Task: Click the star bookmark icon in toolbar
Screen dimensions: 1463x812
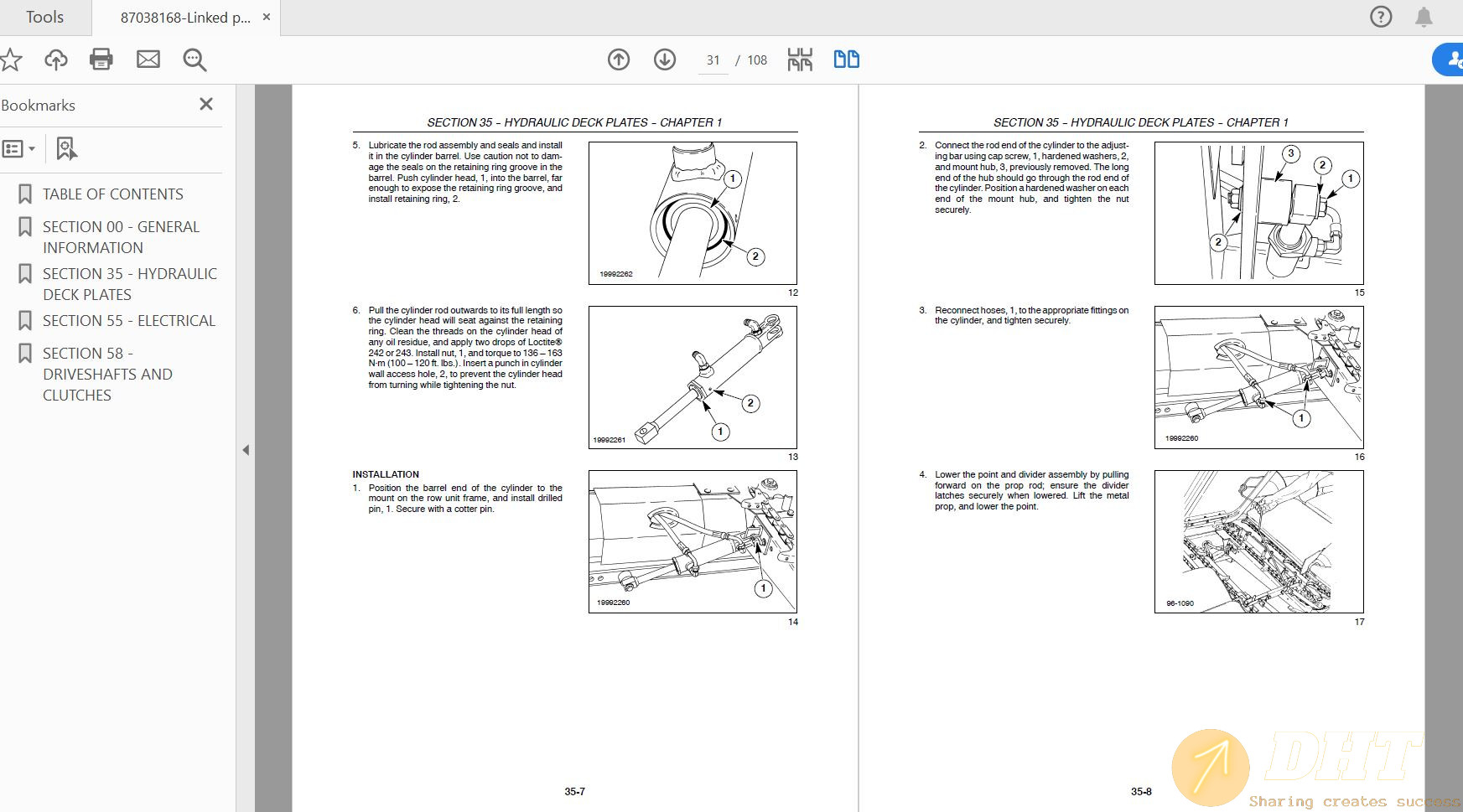Action: [x=11, y=59]
